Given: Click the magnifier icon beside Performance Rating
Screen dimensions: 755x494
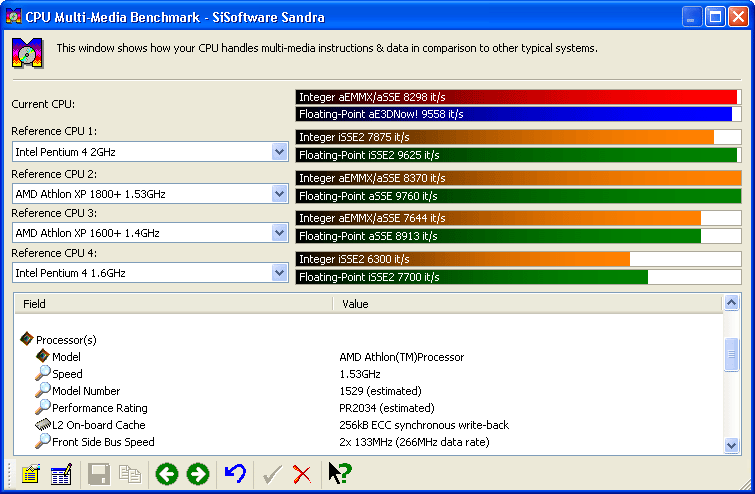Looking at the screenshot, I should (42, 407).
